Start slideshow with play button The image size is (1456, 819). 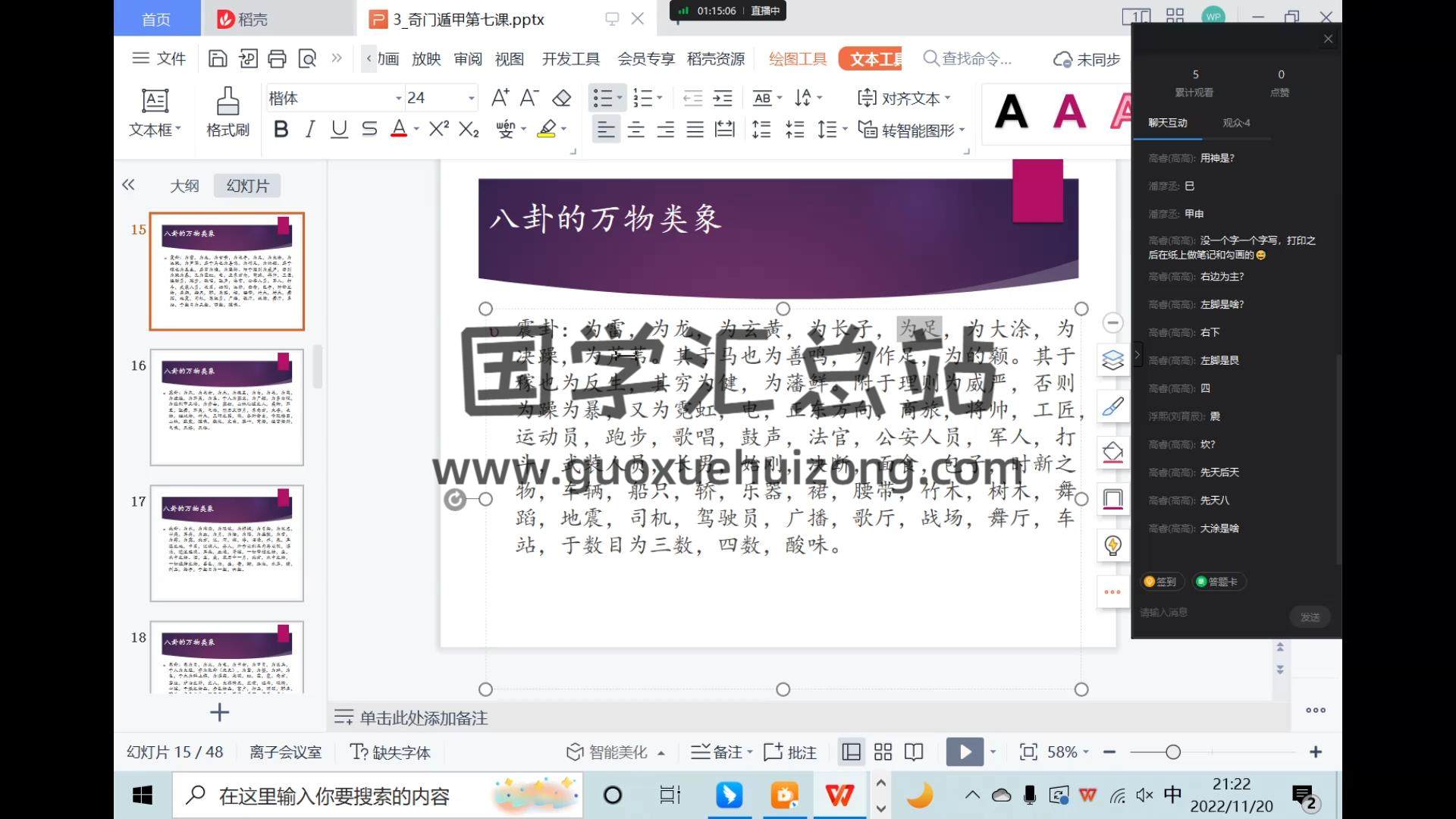pyautogui.click(x=965, y=752)
